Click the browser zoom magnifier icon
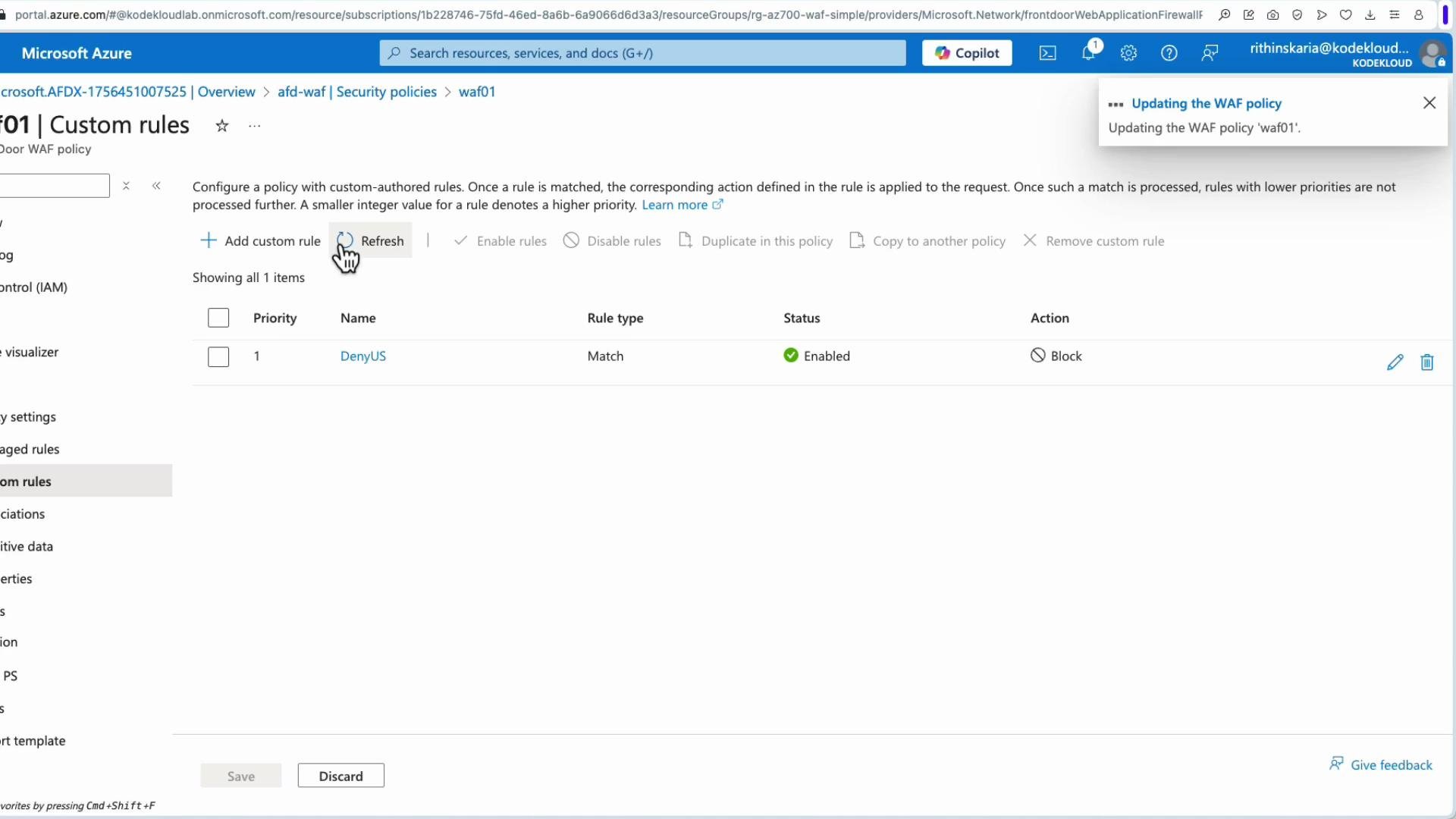 [1225, 15]
